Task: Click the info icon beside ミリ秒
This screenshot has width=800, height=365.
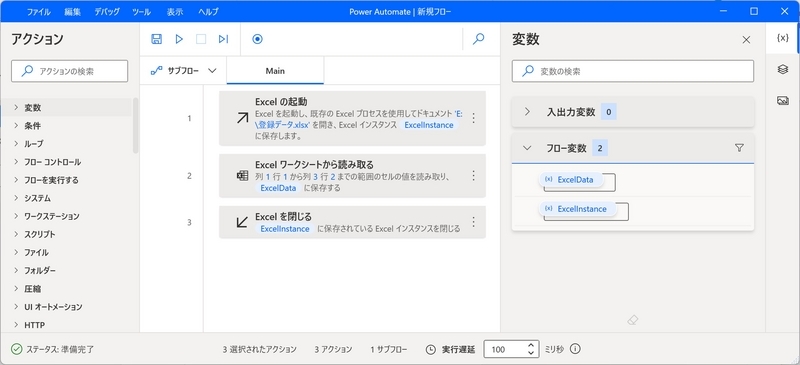Action: [x=575, y=349]
